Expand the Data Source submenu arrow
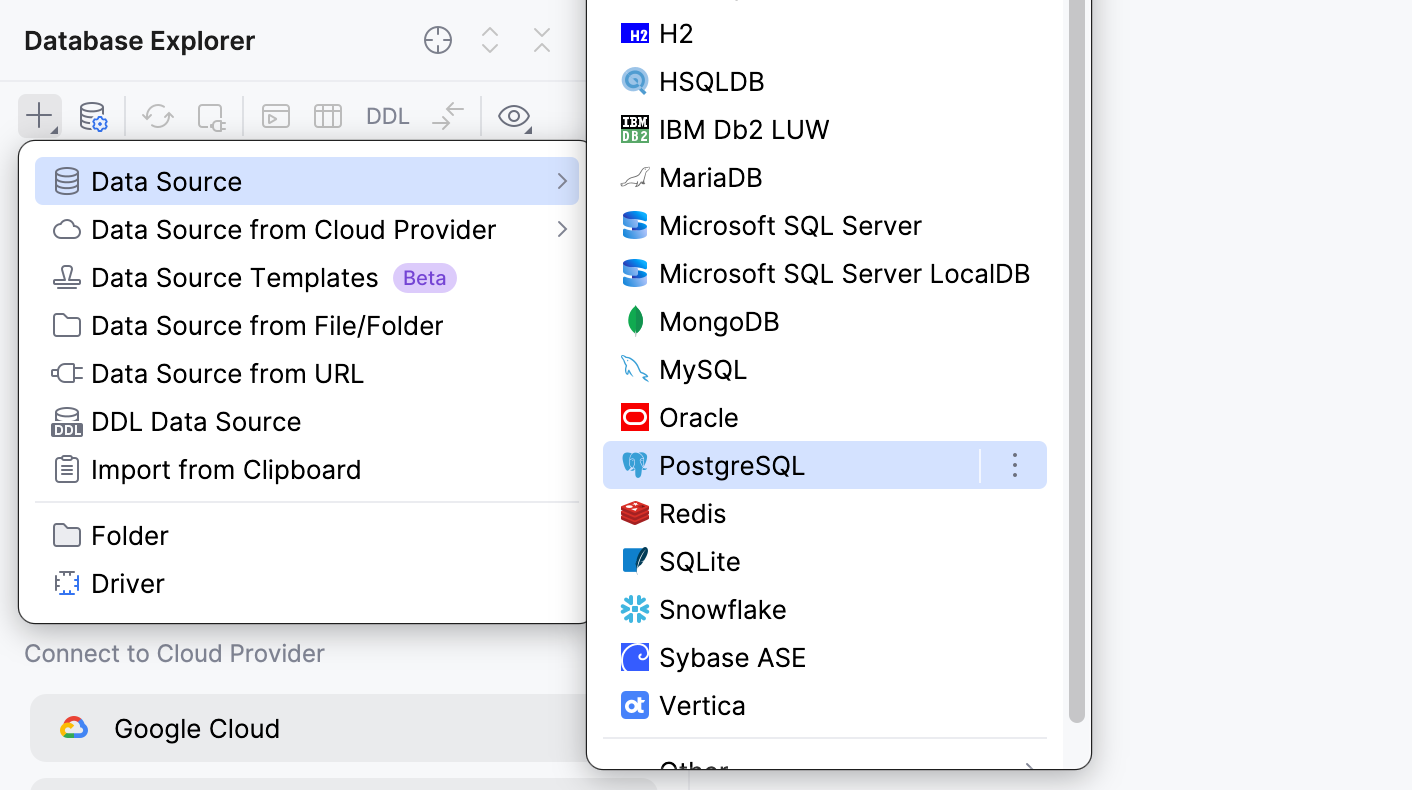 [562, 181]
